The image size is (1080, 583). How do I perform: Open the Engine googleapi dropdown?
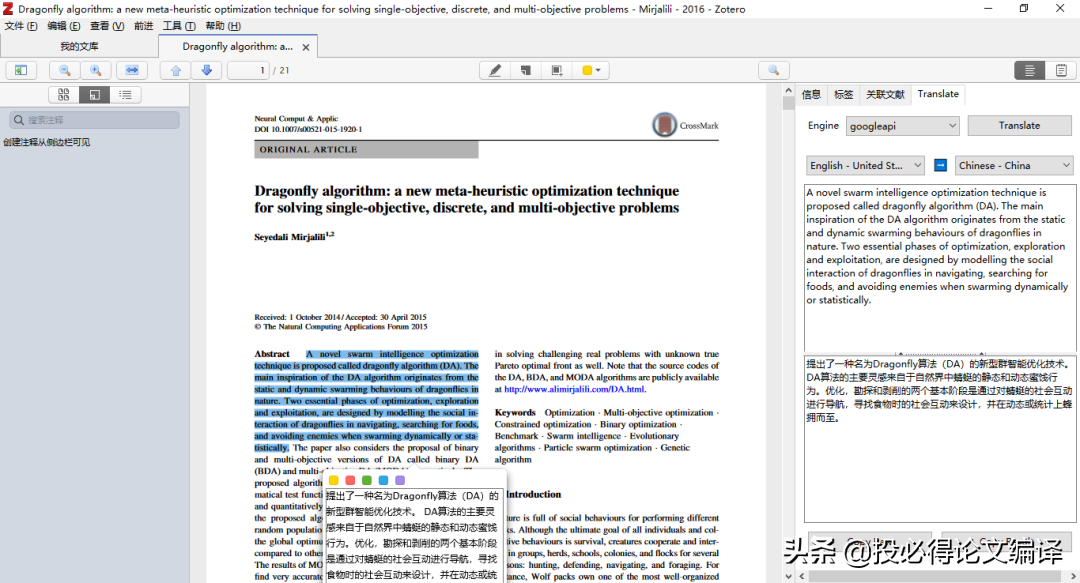(902, 125)
